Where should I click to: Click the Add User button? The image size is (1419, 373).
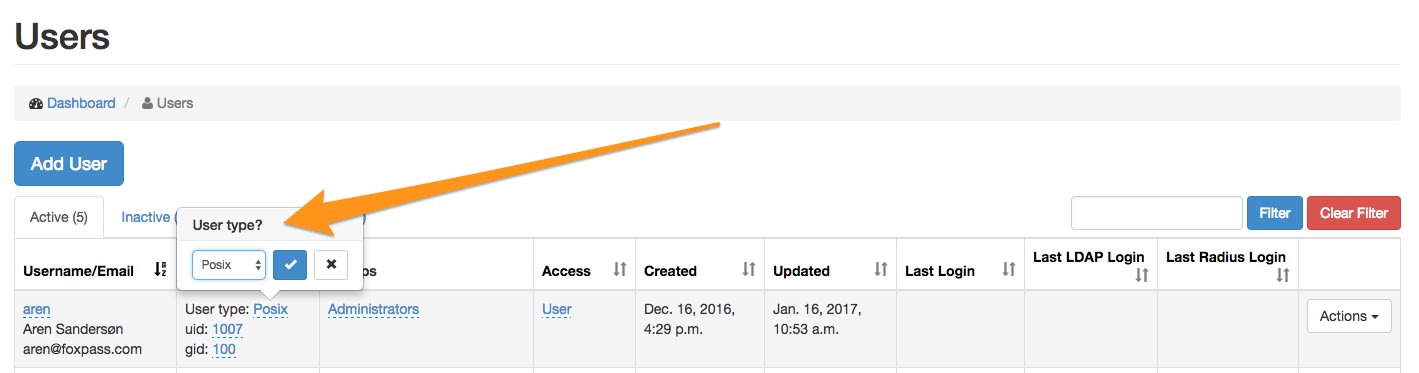(69, 164)
